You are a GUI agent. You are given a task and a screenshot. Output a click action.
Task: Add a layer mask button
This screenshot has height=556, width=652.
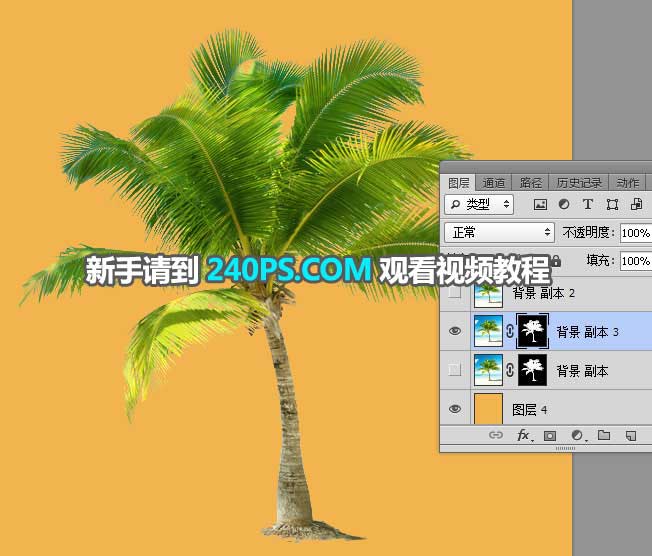click(550, 436)
